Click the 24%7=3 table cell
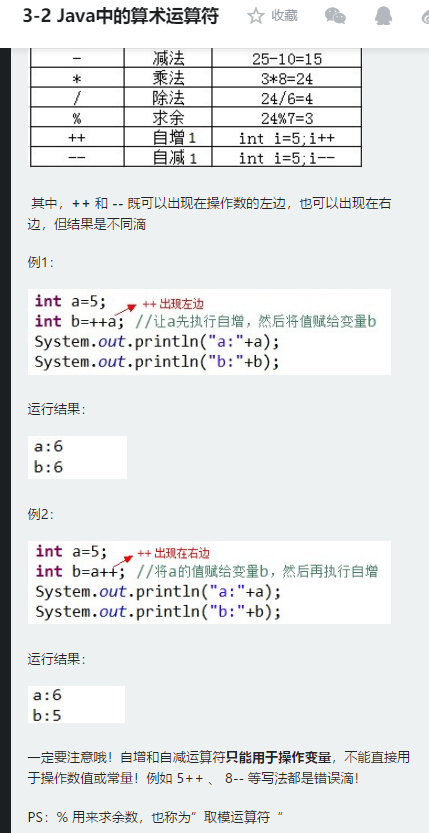The image size is (429, 833). [x=287, y=117]
